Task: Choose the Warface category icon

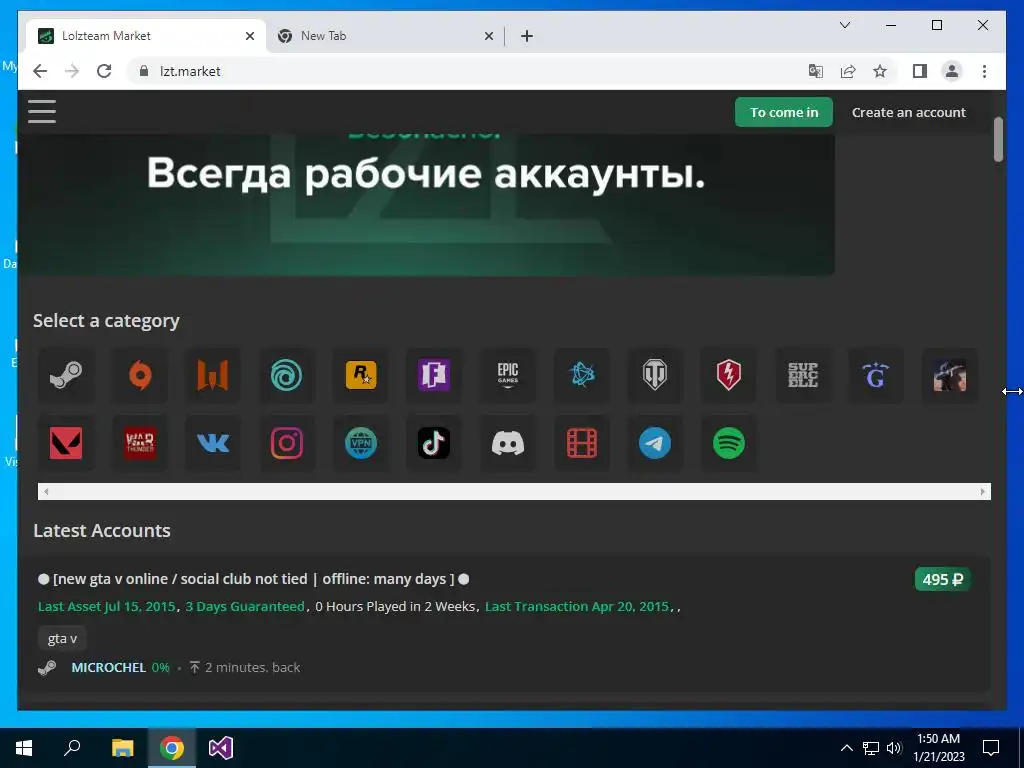Action: pos(213,376)
